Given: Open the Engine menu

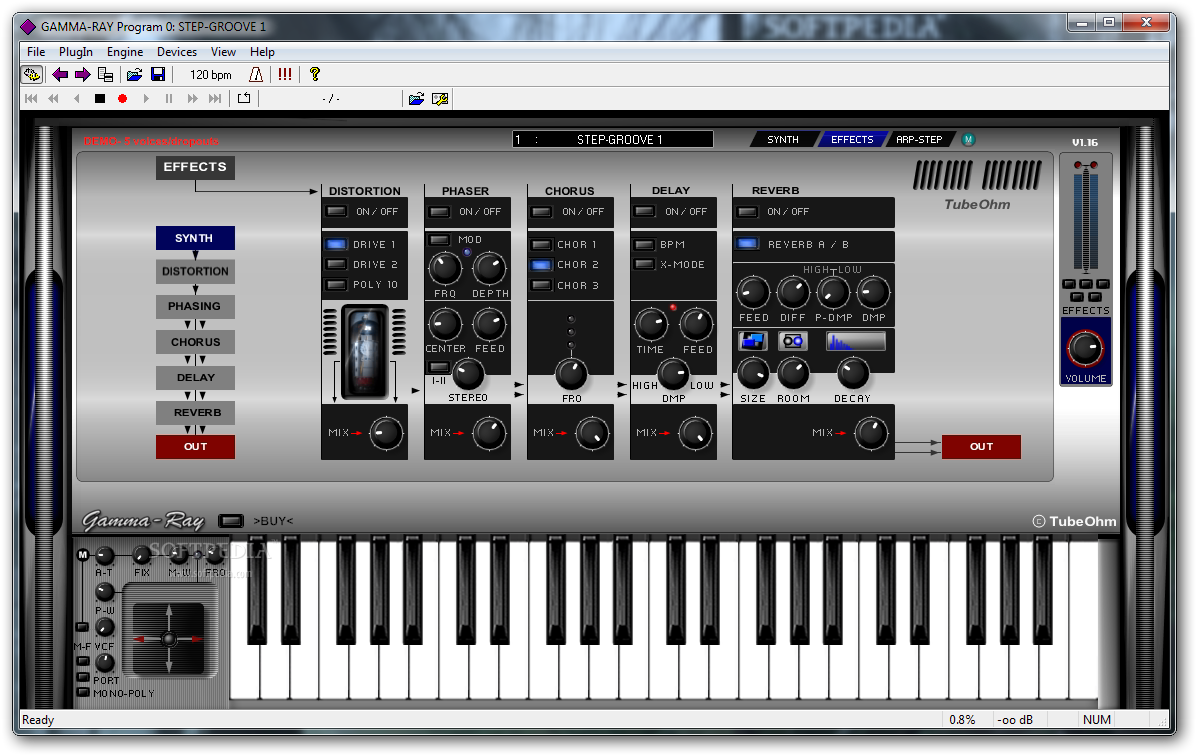Looking at the screenshot, I should point(124,52).
